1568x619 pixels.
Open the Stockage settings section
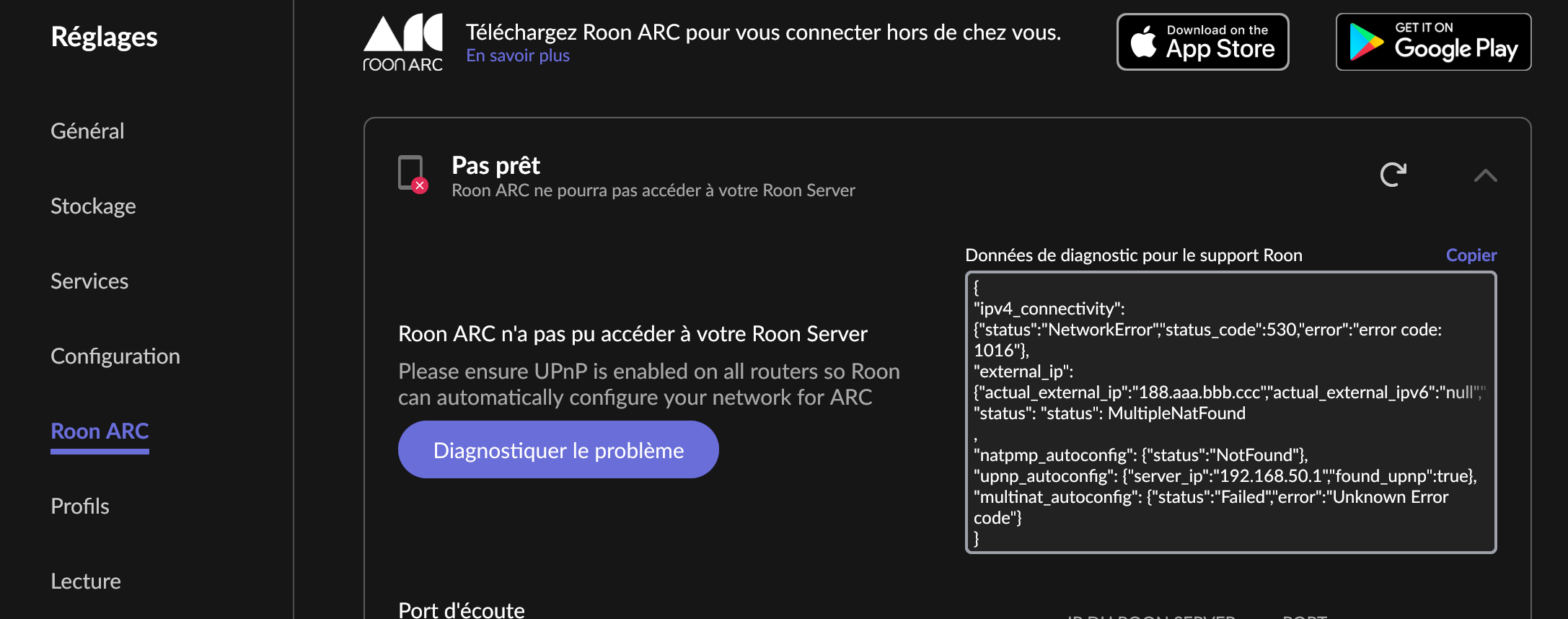(x=93, y=206)
